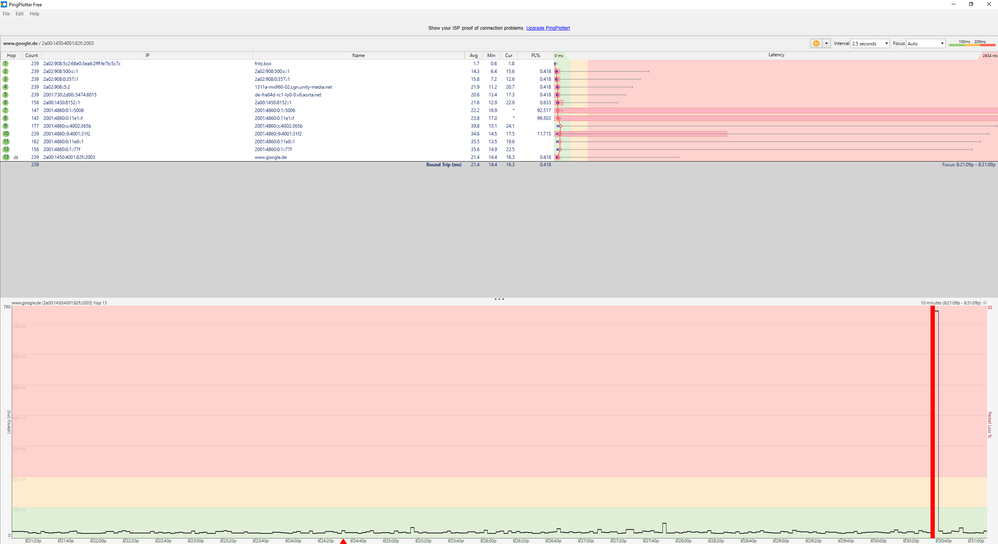This screenshot has height=544, width=998.
Task: Click the PL% column header
Action: pyautogui.click(x=535, y=55)
